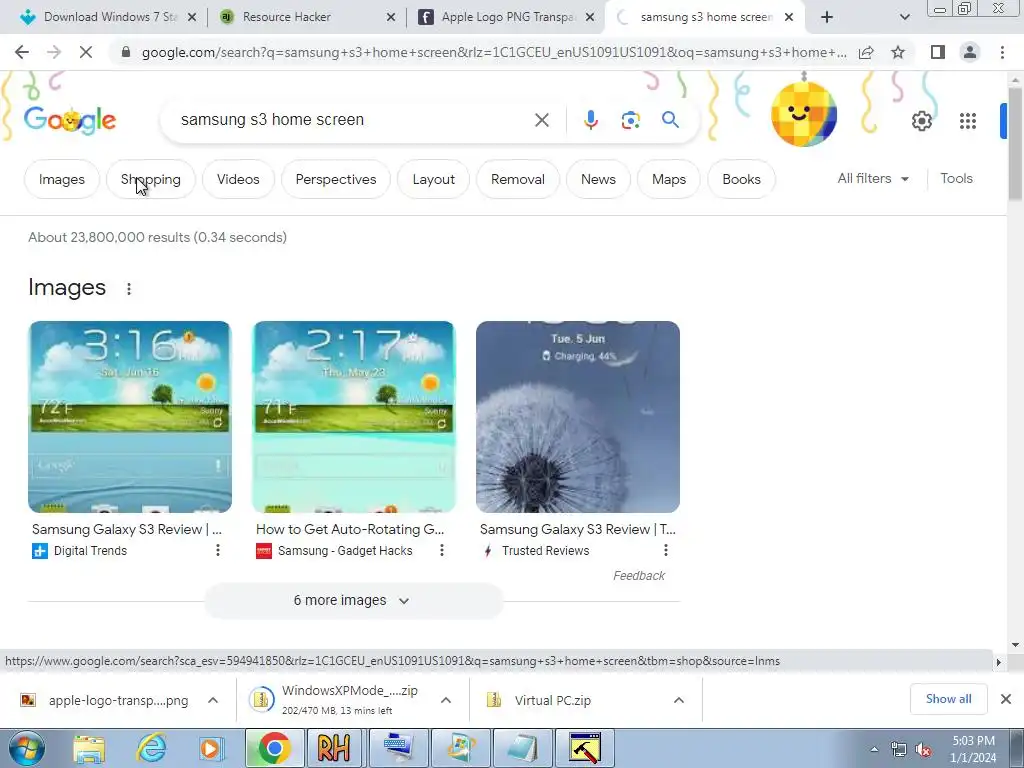
Task: Open search Tools
Action: (x=956, y=178)
